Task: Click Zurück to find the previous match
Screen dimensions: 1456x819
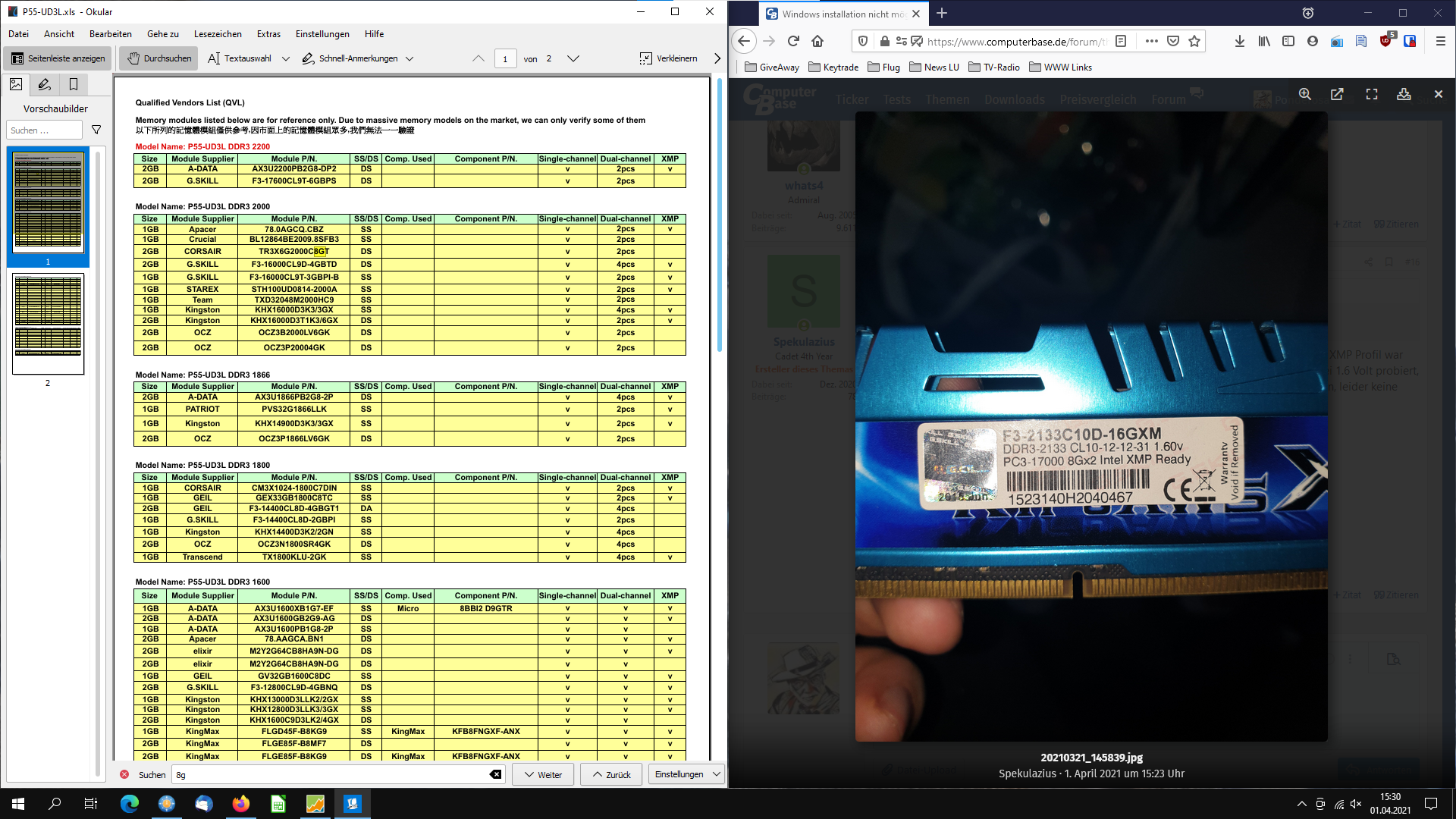Action: (611, 774)
